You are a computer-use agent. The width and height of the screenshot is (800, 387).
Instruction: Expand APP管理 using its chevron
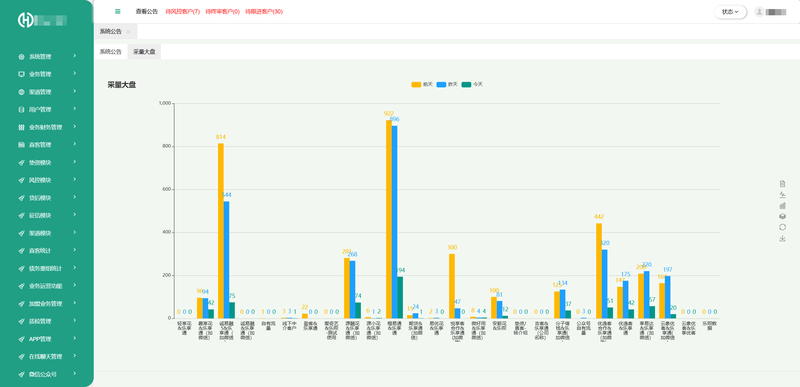74,338
